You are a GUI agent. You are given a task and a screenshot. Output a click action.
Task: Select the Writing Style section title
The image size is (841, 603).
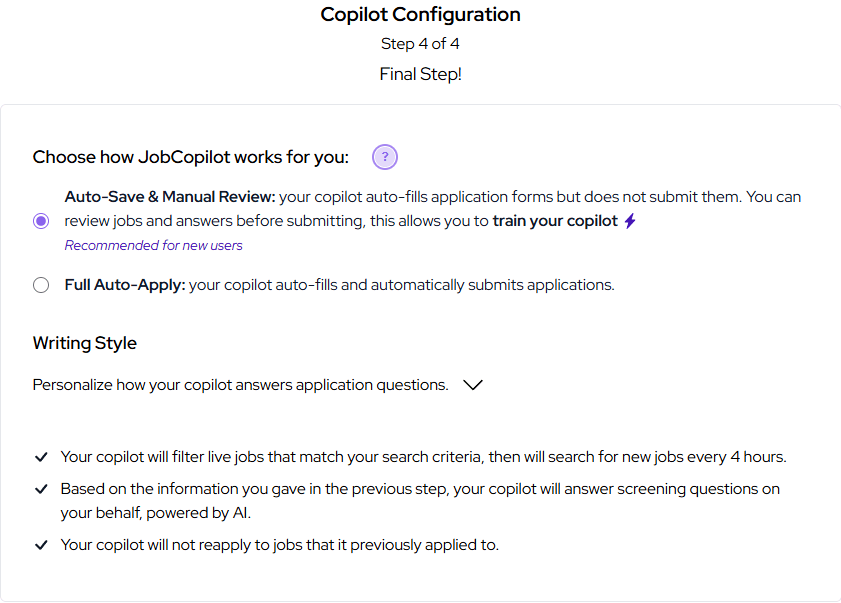point(84,343)
